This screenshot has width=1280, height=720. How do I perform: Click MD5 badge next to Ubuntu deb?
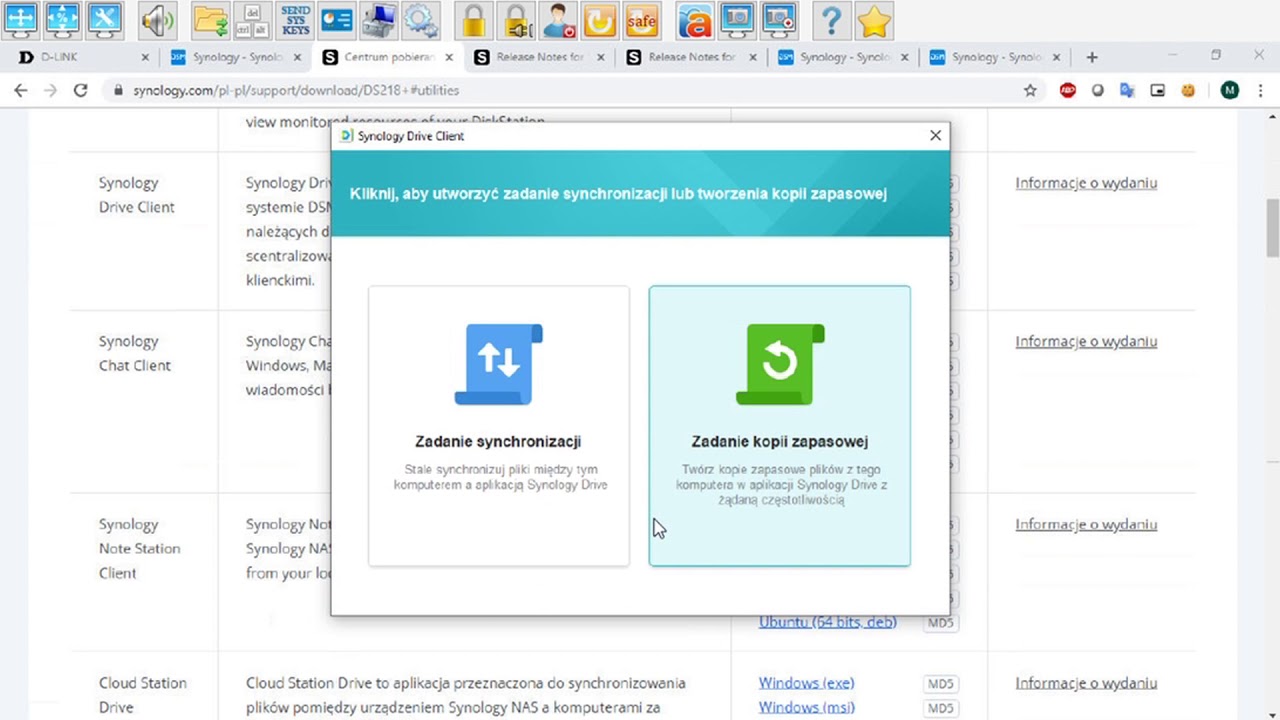coord(940,623)
